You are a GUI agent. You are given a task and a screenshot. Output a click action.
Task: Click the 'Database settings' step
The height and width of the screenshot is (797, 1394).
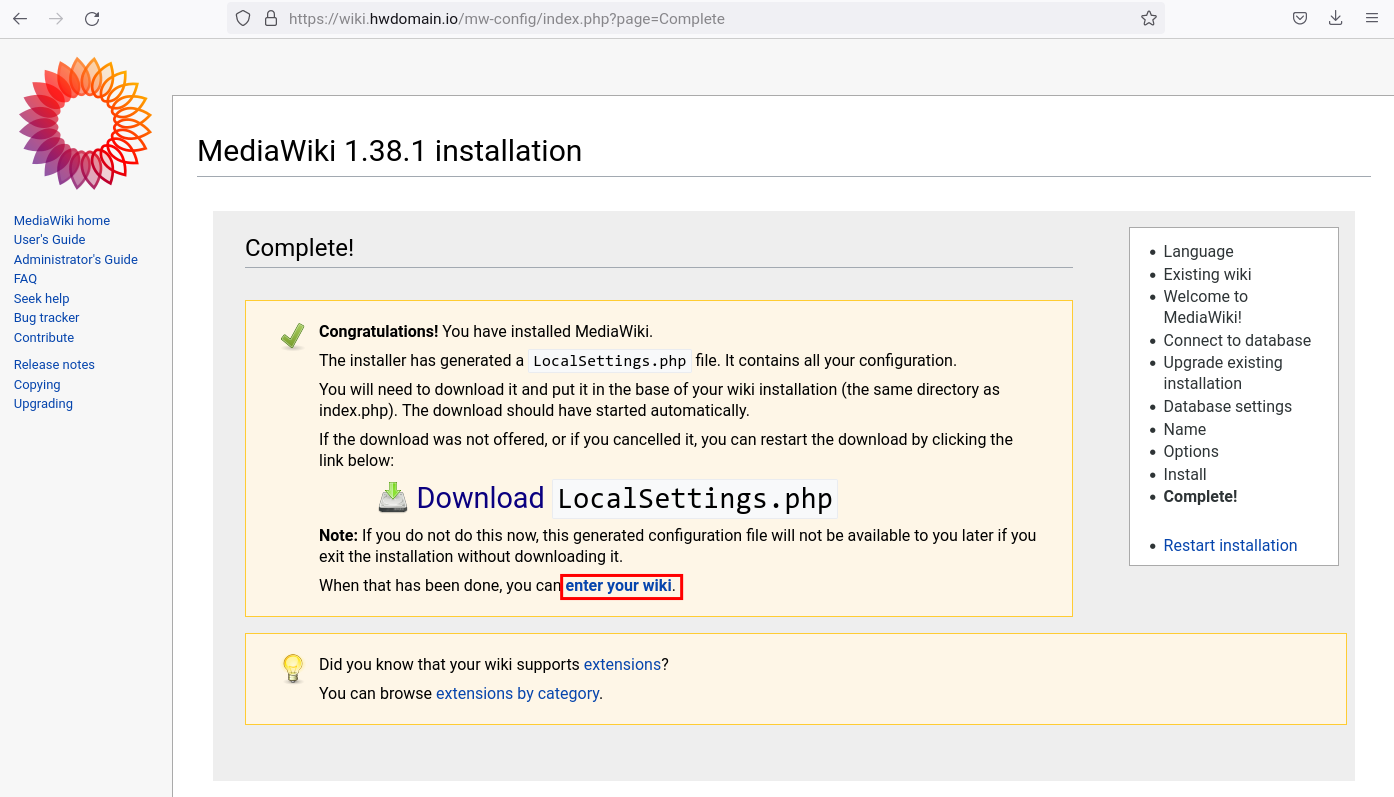tap(1227, 406)
